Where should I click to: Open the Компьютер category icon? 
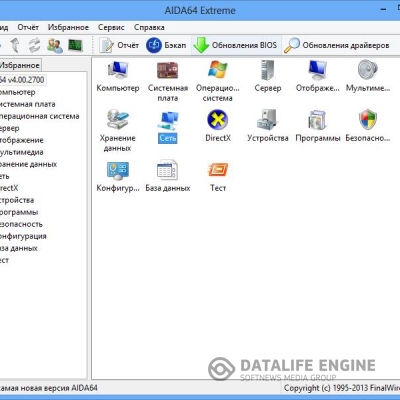[x=118, y=70]
